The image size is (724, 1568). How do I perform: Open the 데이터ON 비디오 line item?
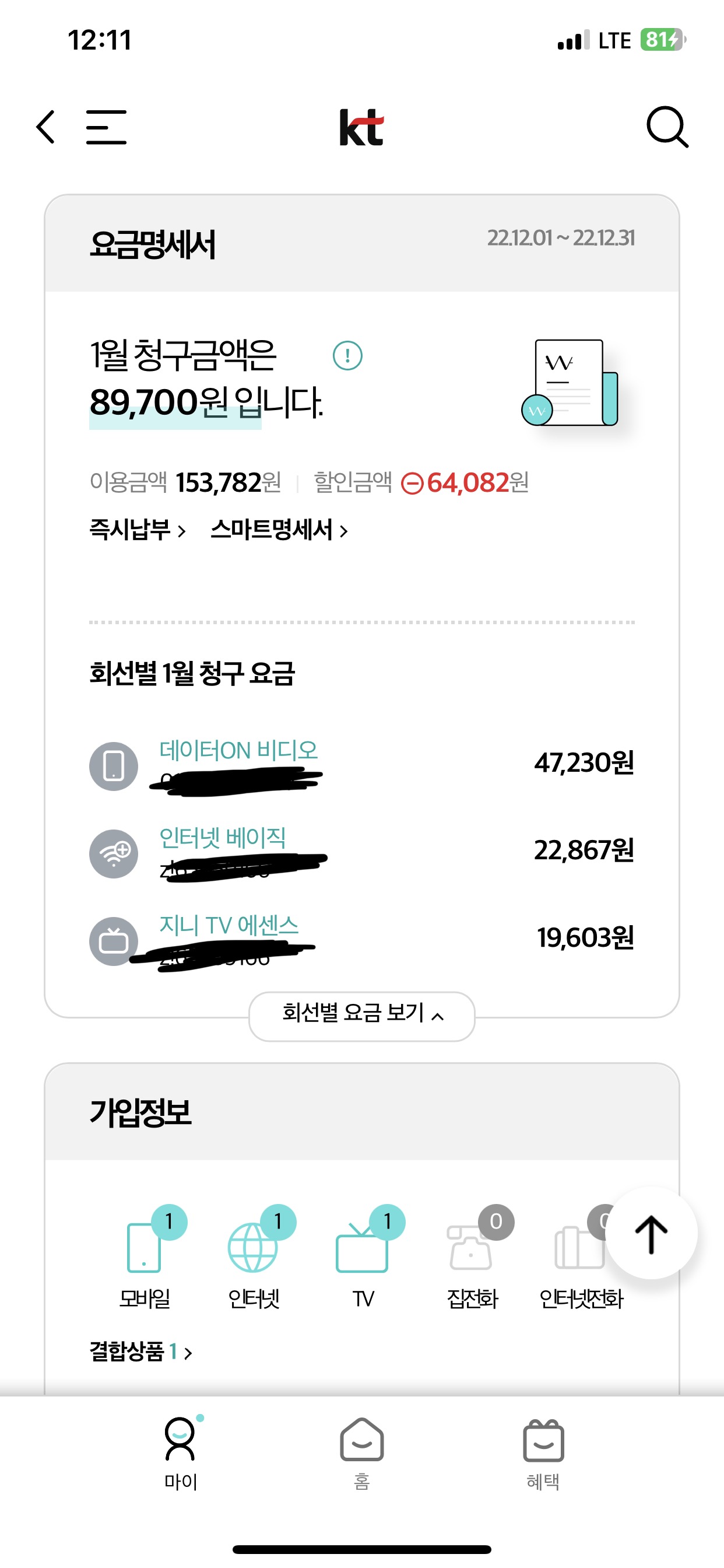tap(238, 751)
